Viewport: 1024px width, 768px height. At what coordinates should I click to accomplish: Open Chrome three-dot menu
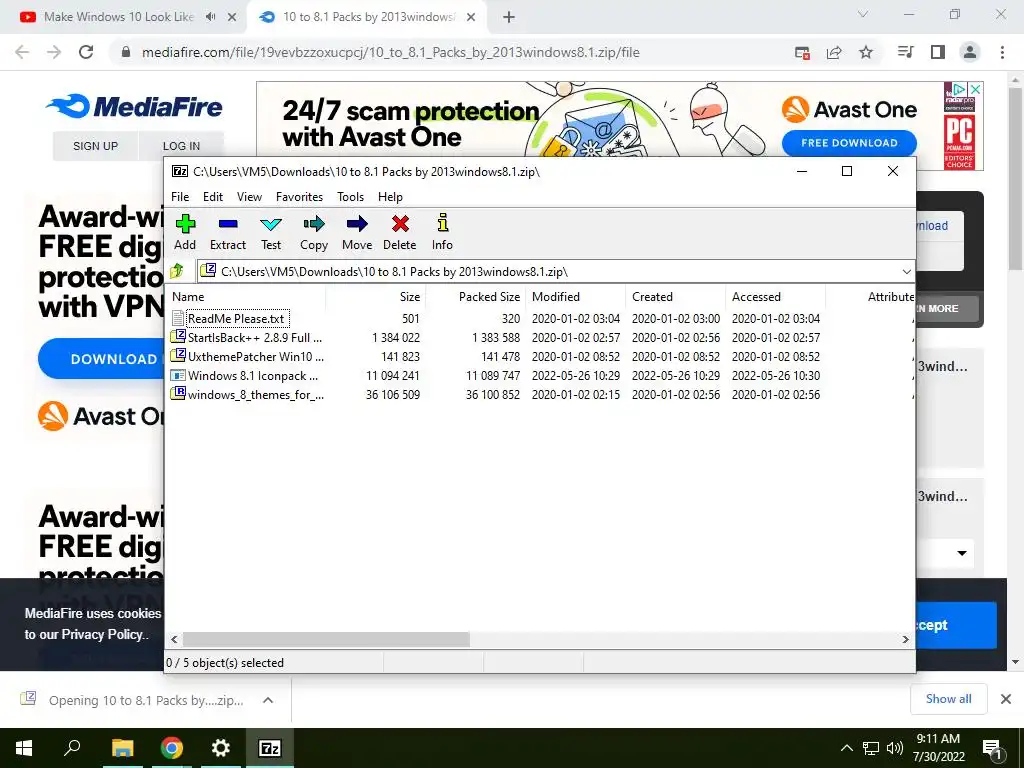tap(1002, 52)
